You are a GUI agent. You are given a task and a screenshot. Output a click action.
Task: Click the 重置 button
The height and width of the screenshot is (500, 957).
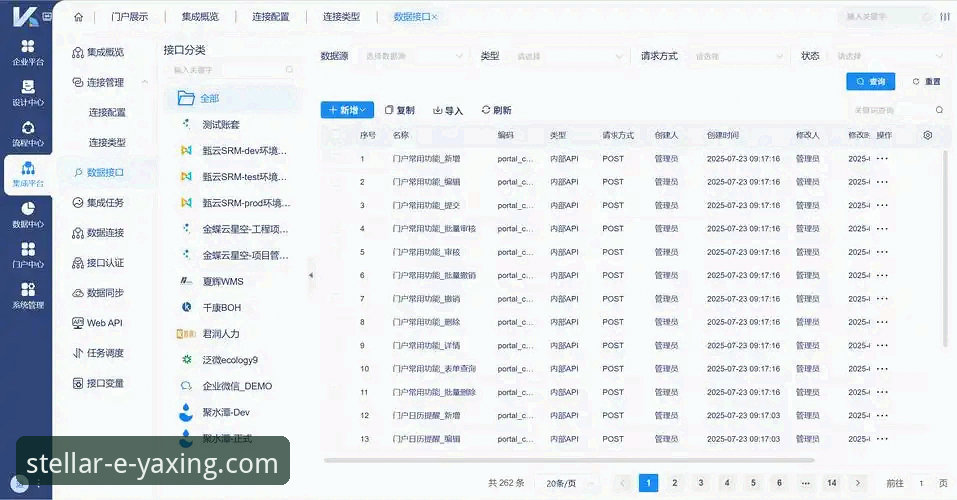tap(926, 82)
